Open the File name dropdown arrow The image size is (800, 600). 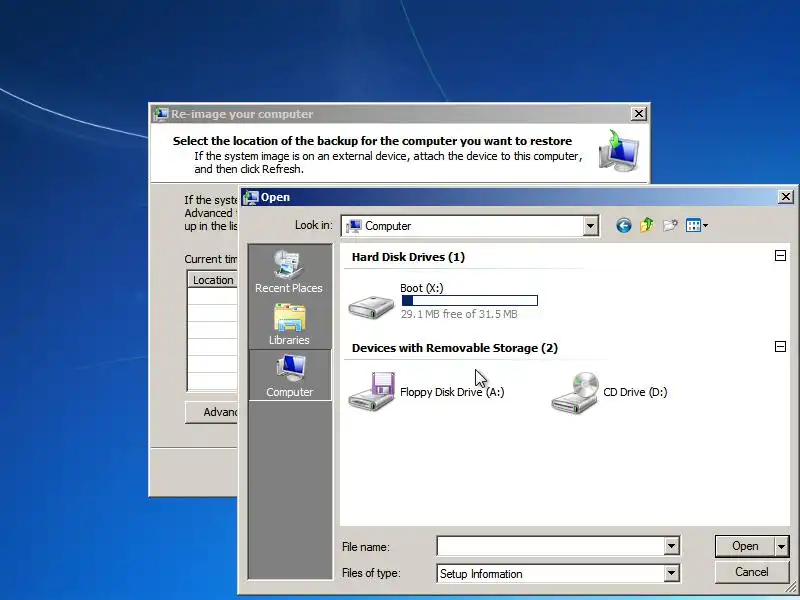(671, 546)
